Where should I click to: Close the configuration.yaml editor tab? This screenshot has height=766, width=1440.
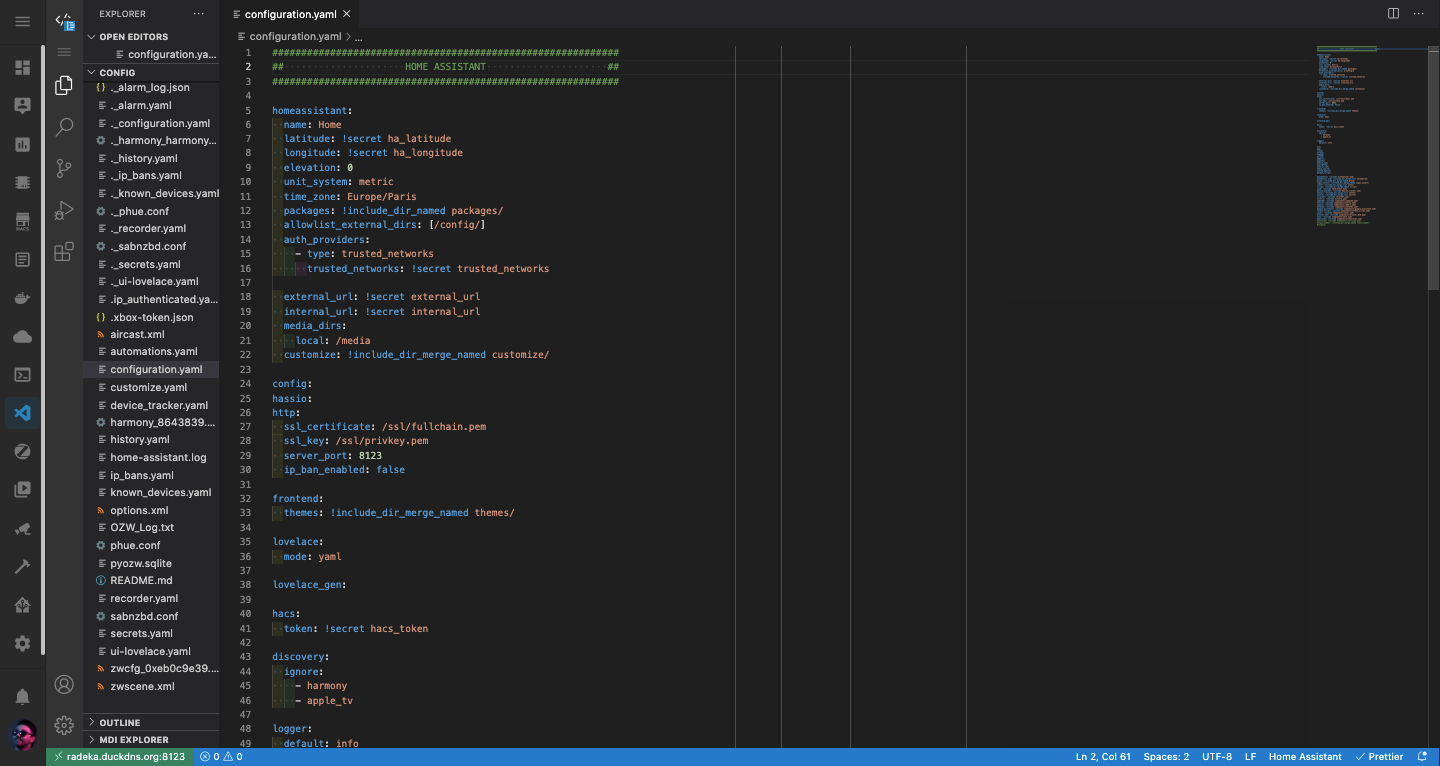347,14
